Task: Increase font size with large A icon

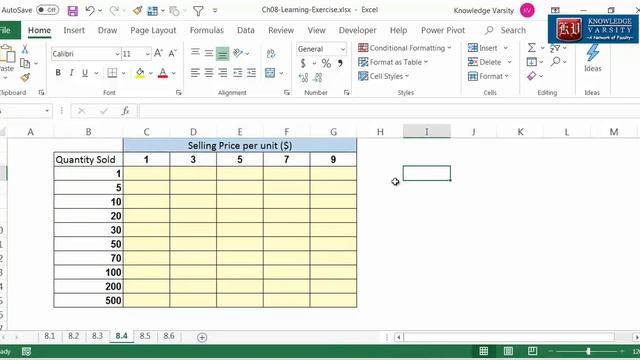Action: [158, 53]
